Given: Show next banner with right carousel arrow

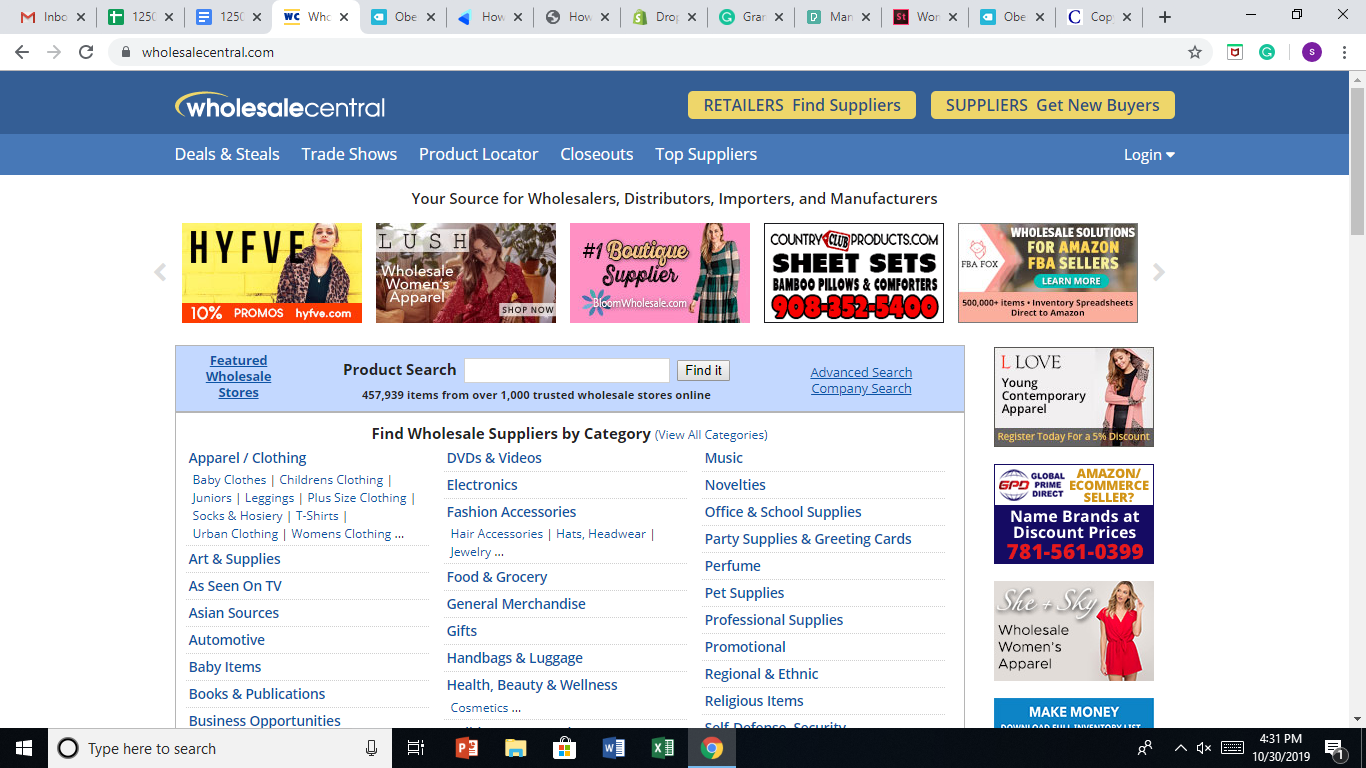Looking at the screenshot, I should (x=1159, y=272).
